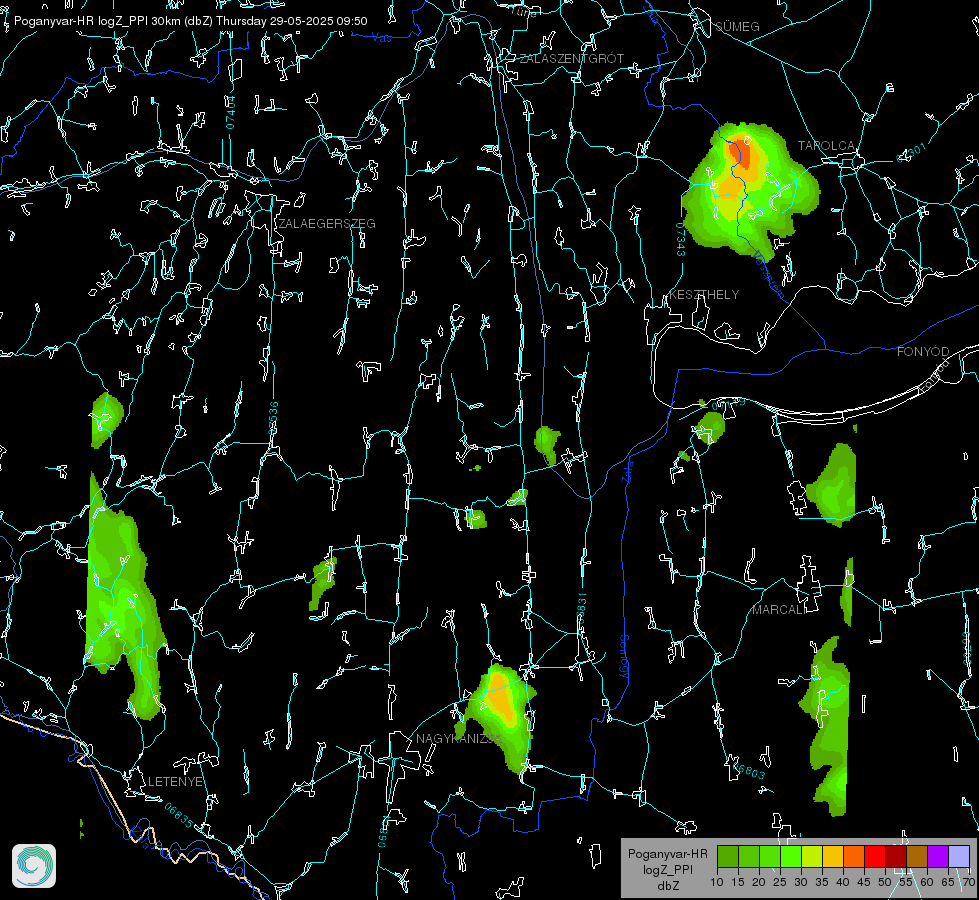
Task: Select the 50–55 dBZ dark red legend swatch
Action: [896, 856]
